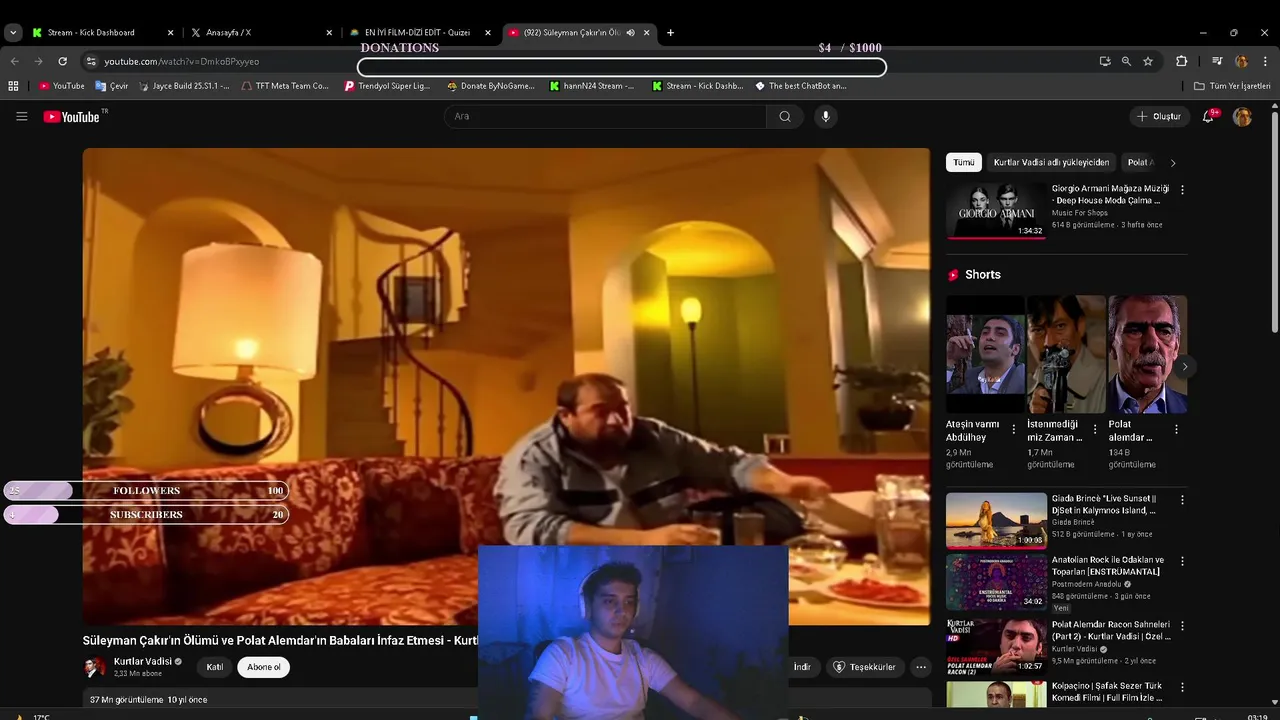Screen dimensions: 1280x720
Task: Mute the Süleyman Çakır tab audio icon
Action: point(630,33)
